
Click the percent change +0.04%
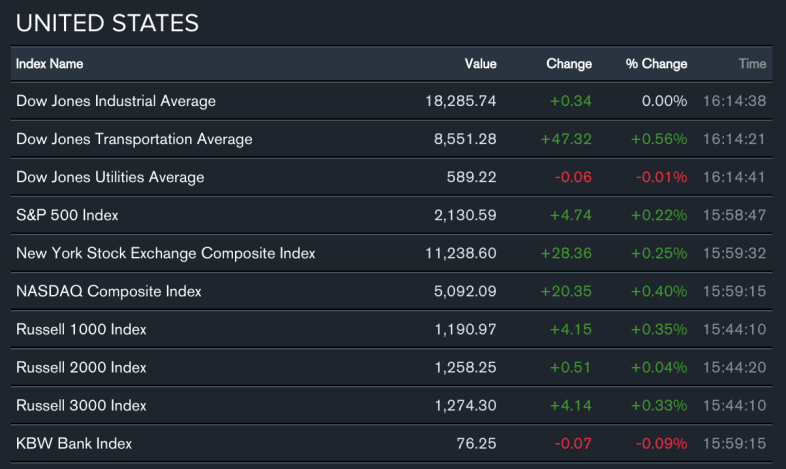coord(659,368)
